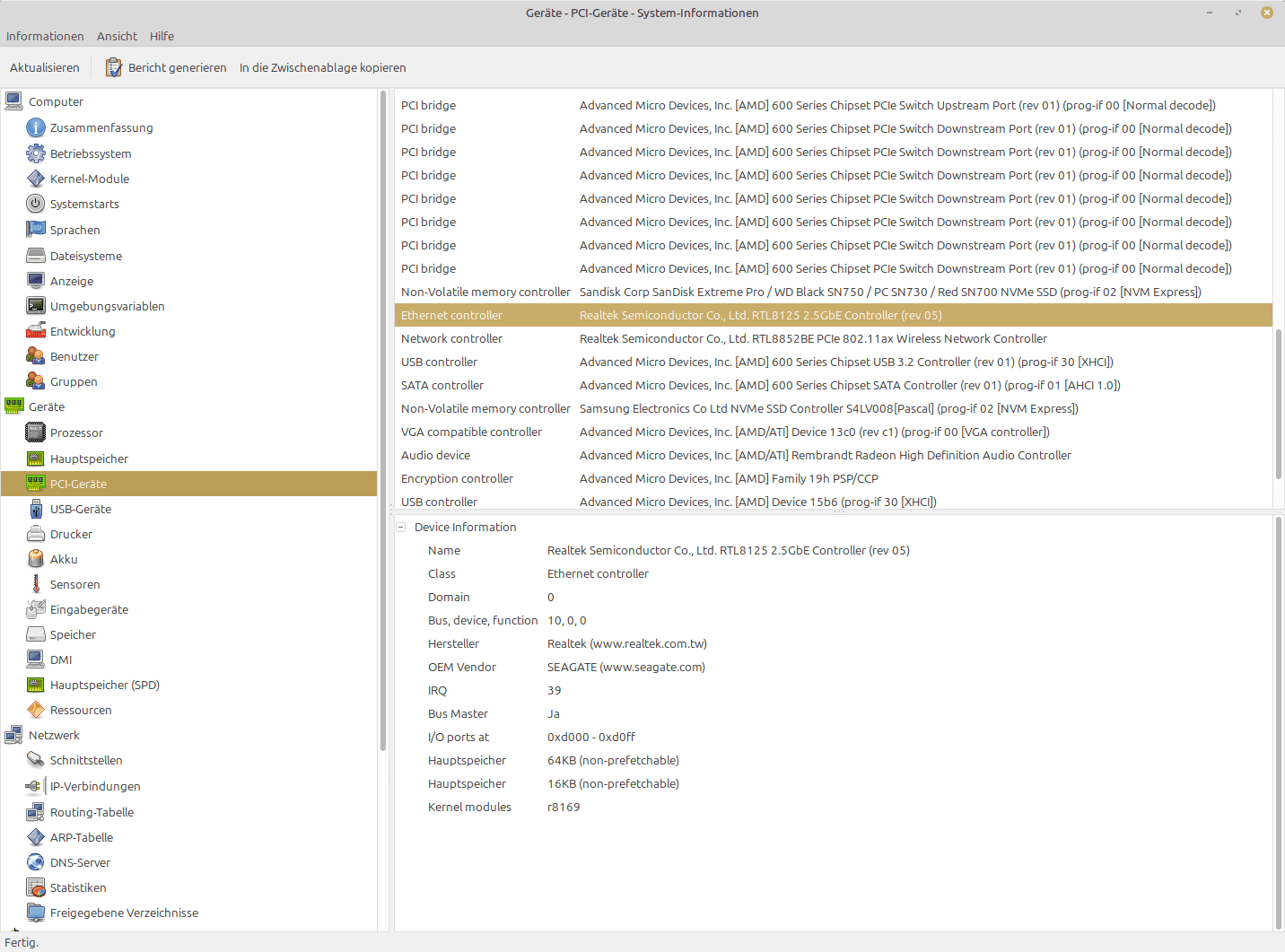Screen dimensions: 1285x952
Task: Open the Hilfe menu
Action: click(162, 36)
